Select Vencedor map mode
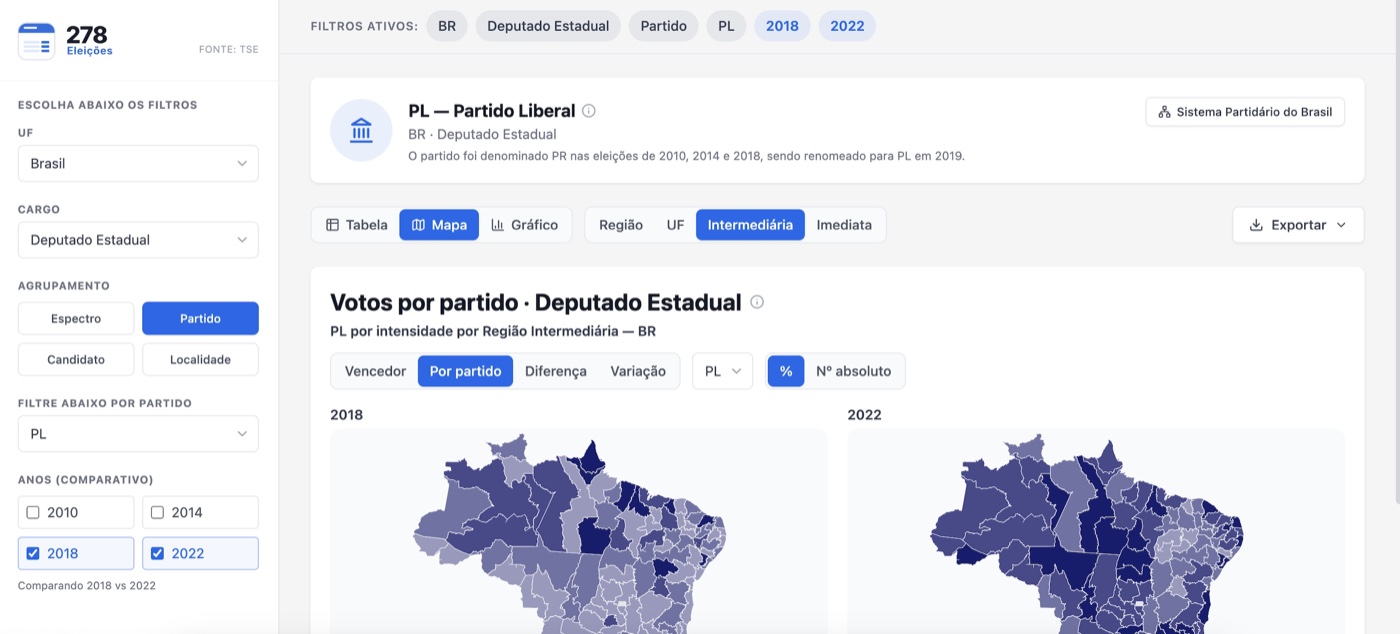This screenshot has height=634, width=1400. pos(375,371)
